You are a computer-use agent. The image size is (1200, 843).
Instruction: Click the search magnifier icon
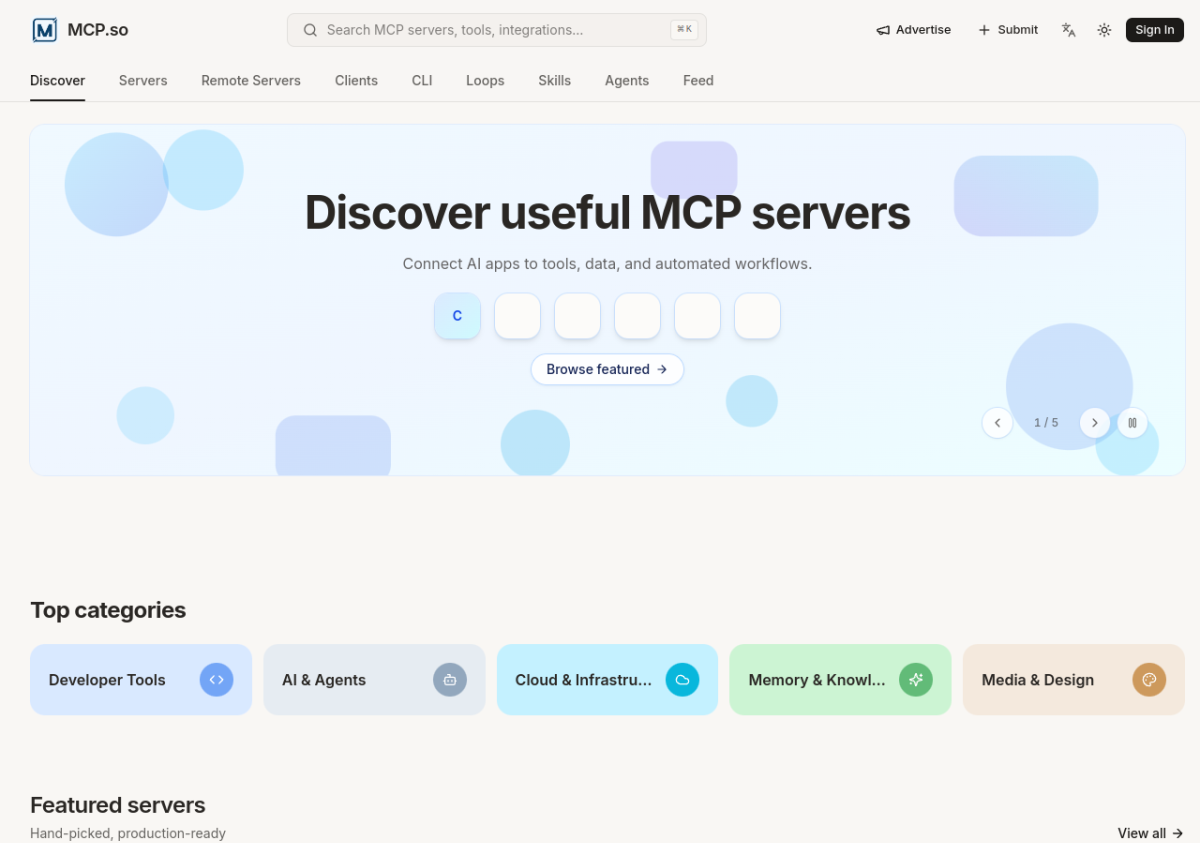[x=310, y=30]
